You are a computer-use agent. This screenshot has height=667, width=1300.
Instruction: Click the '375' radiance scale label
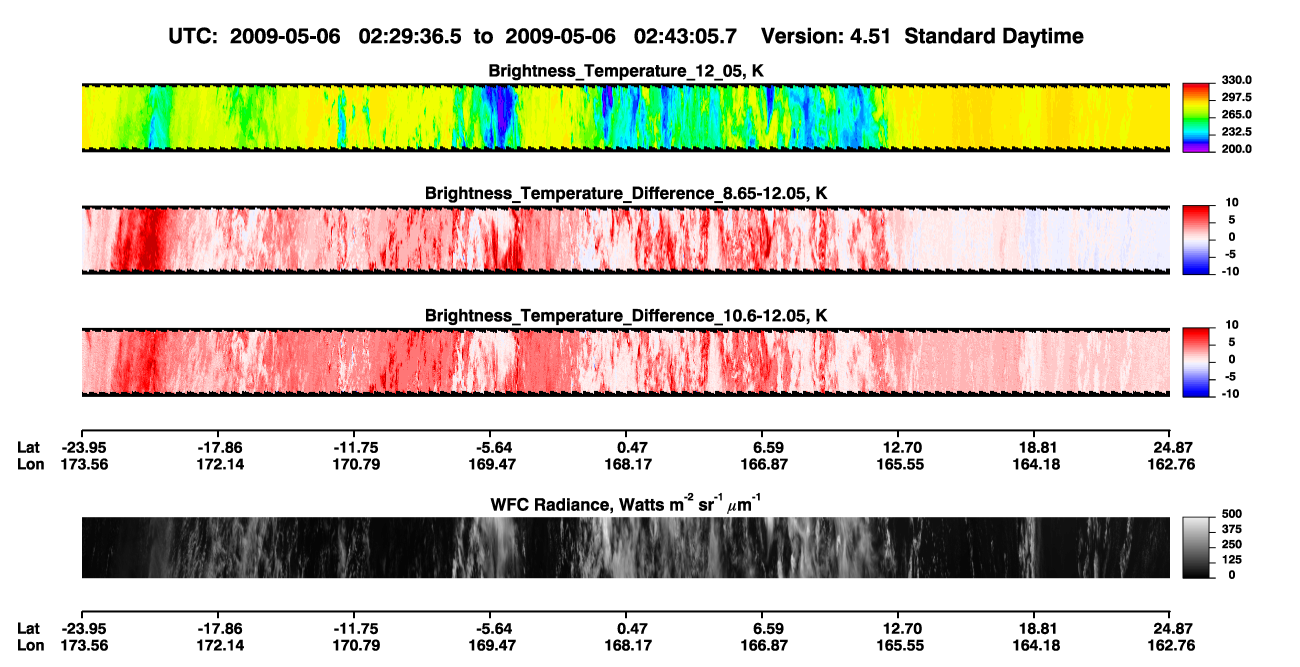(x=1232, y=528)
